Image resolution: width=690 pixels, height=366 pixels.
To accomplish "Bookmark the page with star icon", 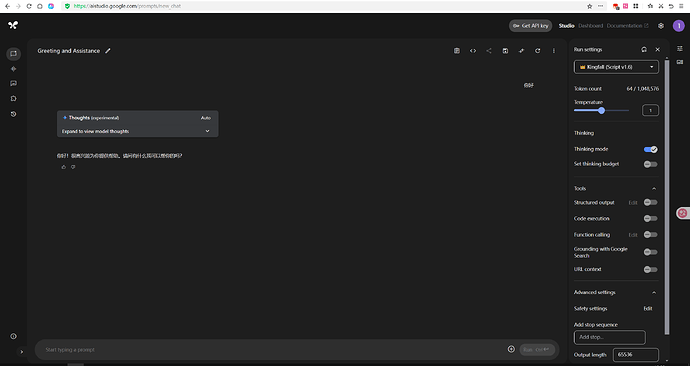I will 590,6.
